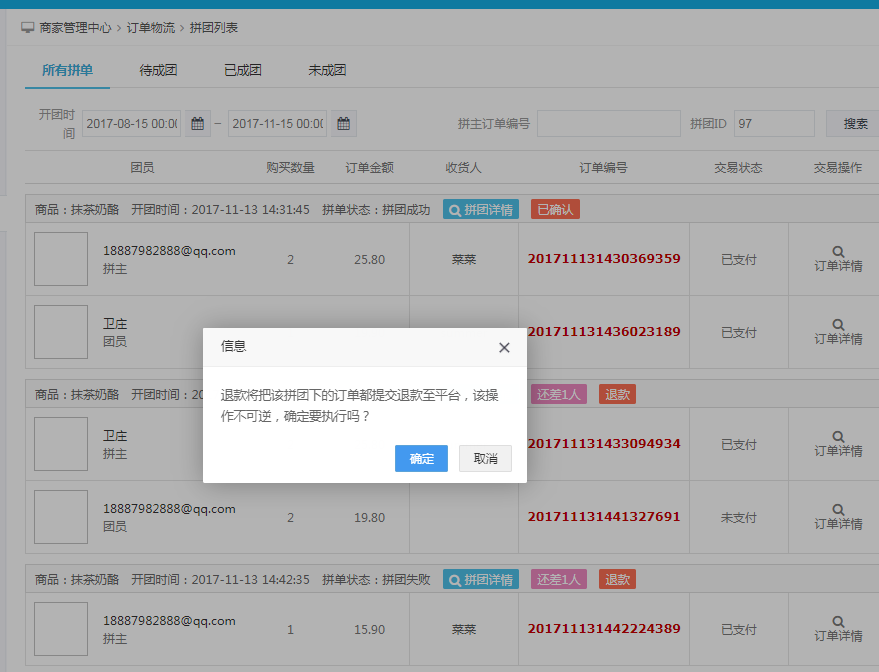Viewport: 879px width, 672px height.
Task: Close the 信息 dialog with the X icon
Action: [x=504, y=347]
